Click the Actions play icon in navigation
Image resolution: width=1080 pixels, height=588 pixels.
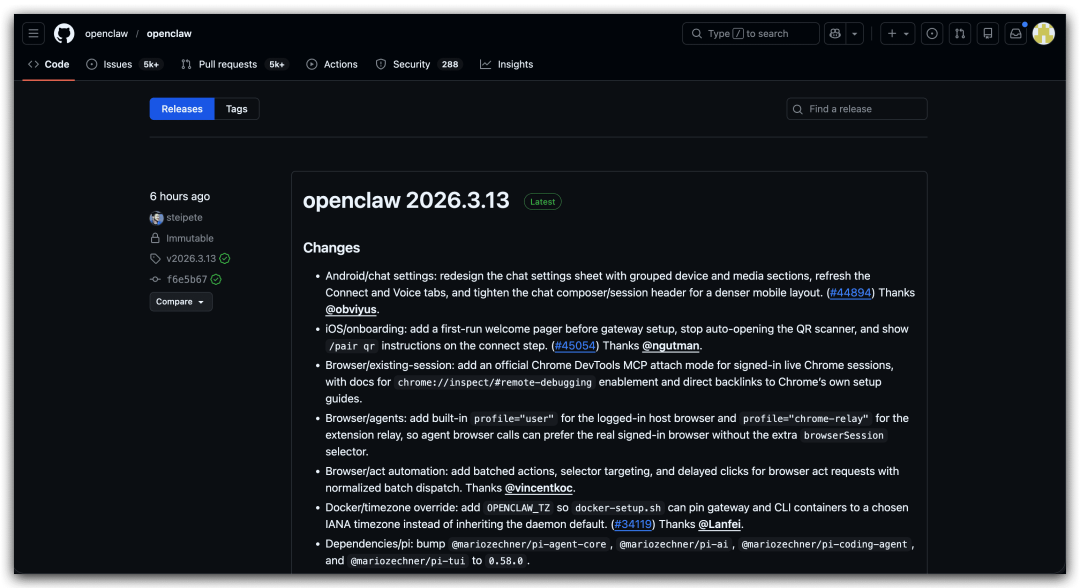pos(310,64)
